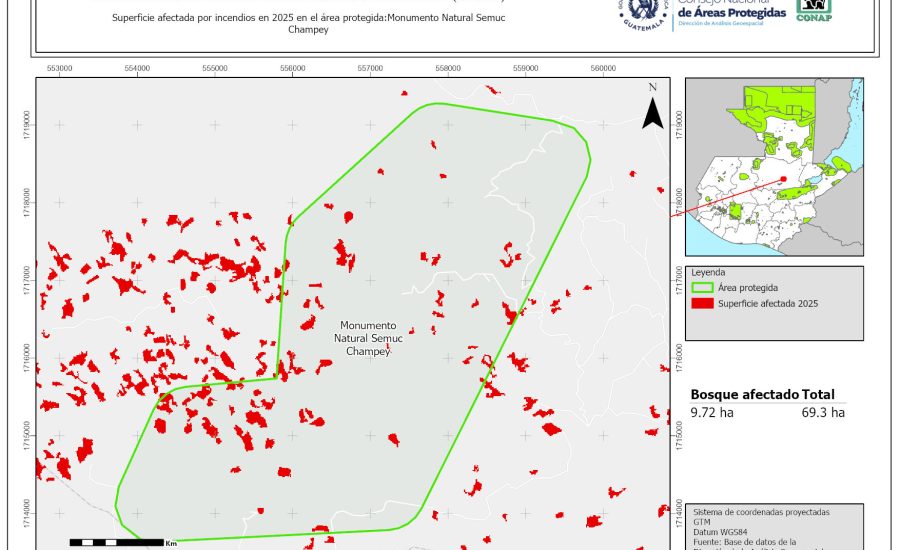Click the 'Superficie afectada 2025' legend label
900x550 pixels.
pyautogui.click(x=768, y=303)
